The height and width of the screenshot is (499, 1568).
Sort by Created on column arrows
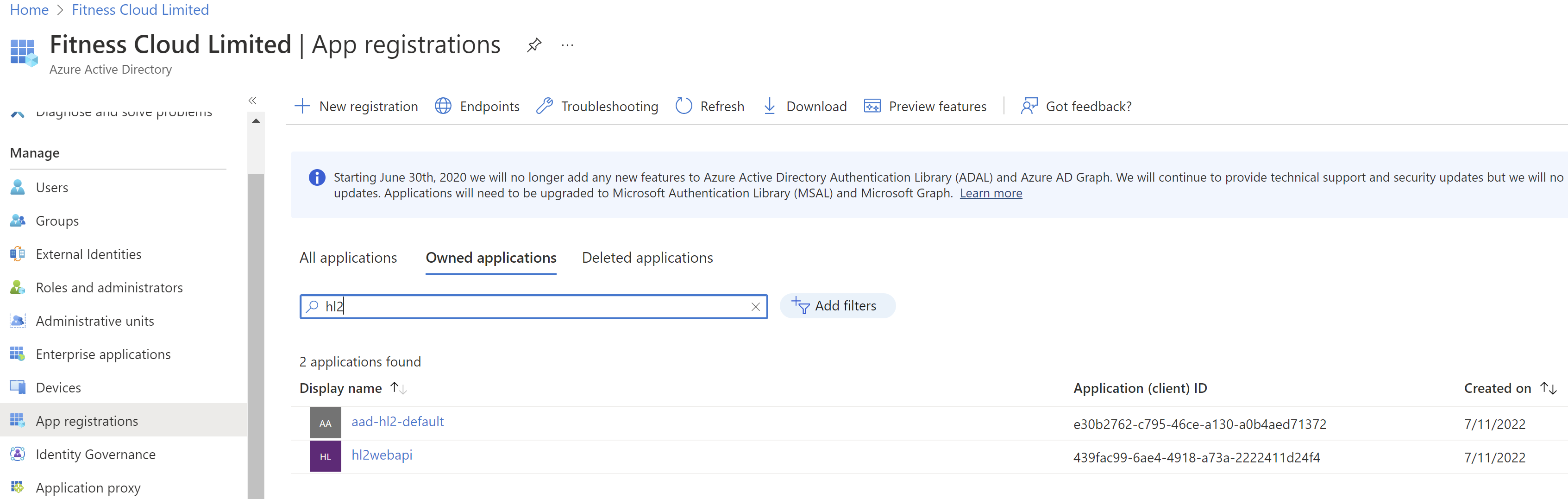[x=1548, y=388]
